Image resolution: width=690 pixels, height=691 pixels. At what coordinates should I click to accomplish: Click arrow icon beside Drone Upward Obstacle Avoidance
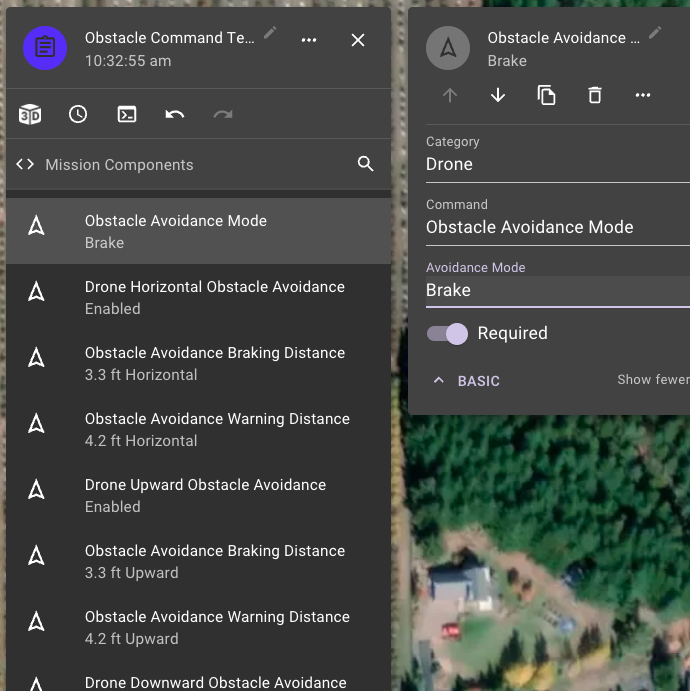point(36,490)
